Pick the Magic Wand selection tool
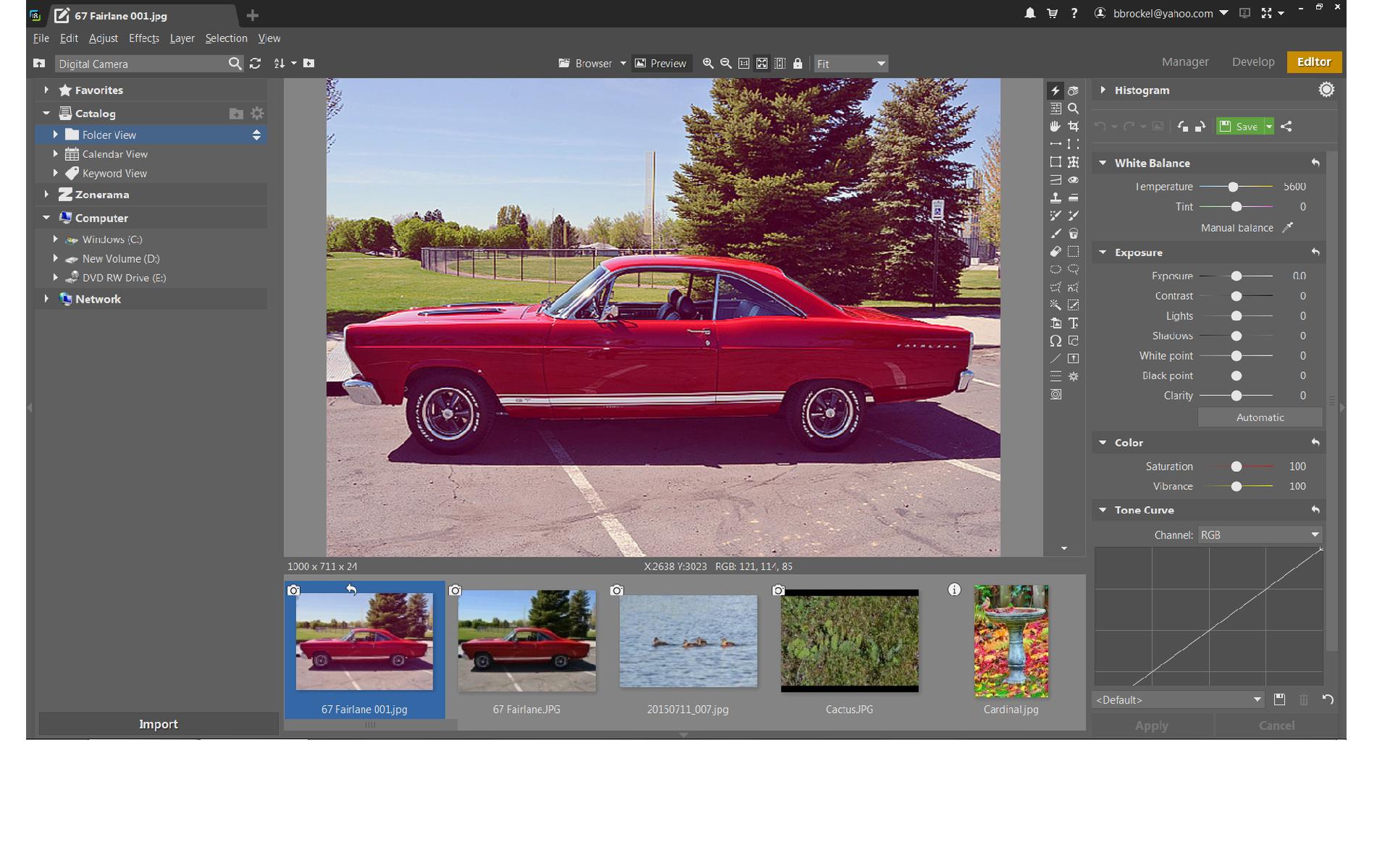Screen dimensions: 1390x868 point(1055,305)
